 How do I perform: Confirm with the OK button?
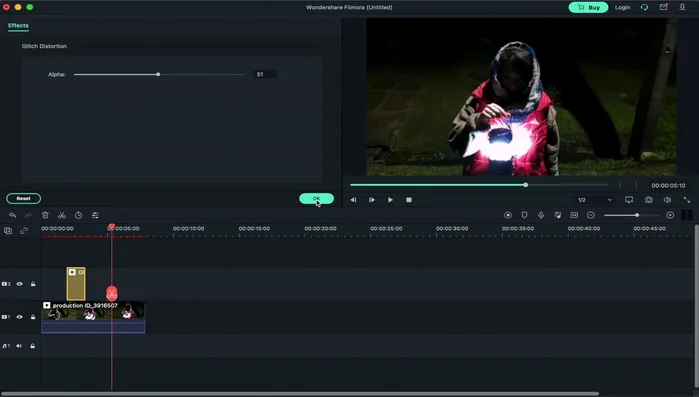click(x=317, y=199)
